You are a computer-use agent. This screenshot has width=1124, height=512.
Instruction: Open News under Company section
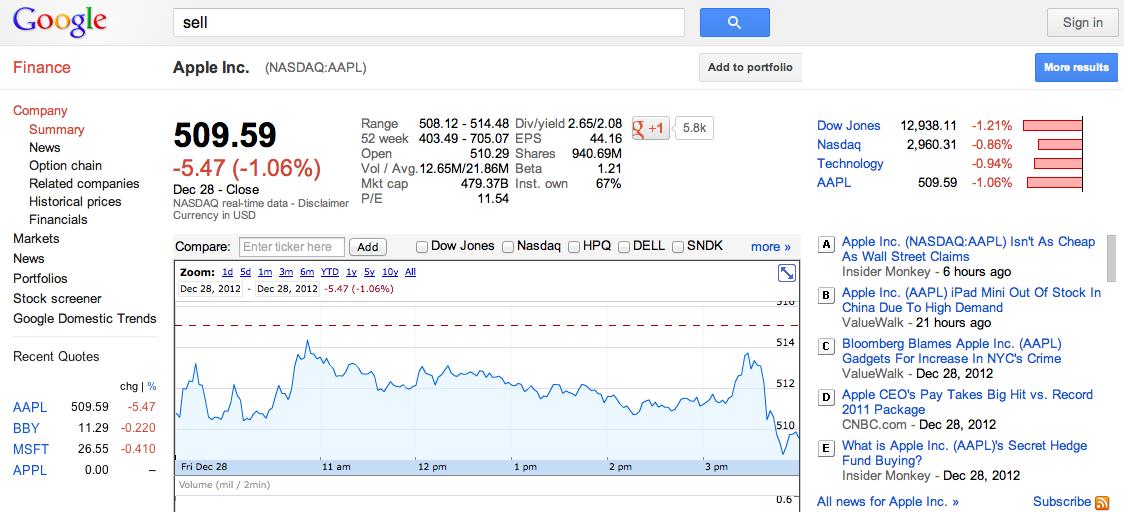[x=44, y=148]
